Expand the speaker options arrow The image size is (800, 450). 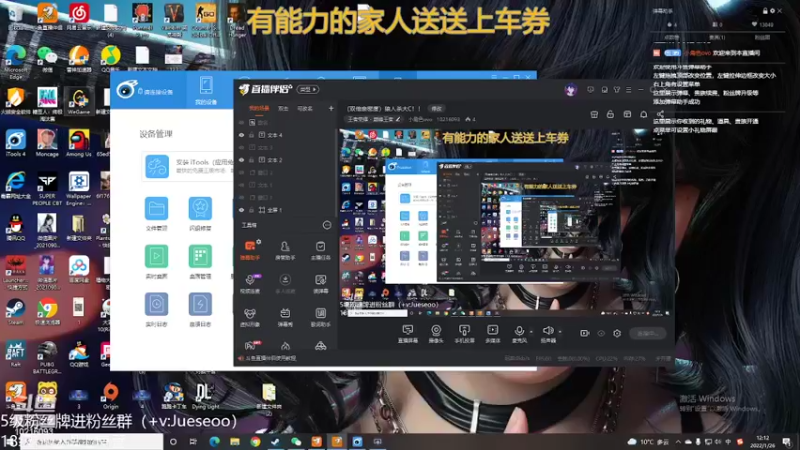560,332
